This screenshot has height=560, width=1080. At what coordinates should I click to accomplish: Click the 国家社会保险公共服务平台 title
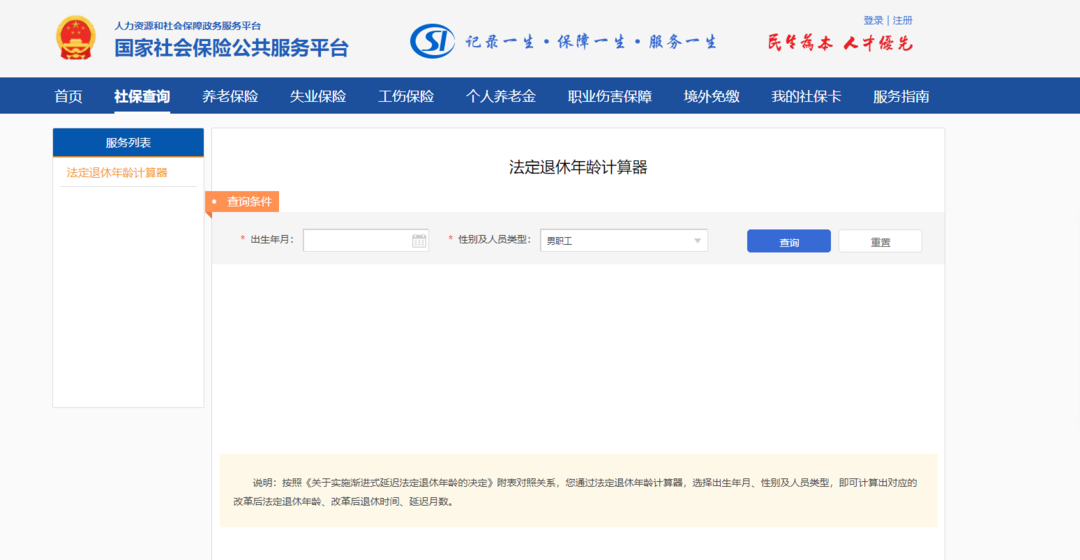(231, 47)
